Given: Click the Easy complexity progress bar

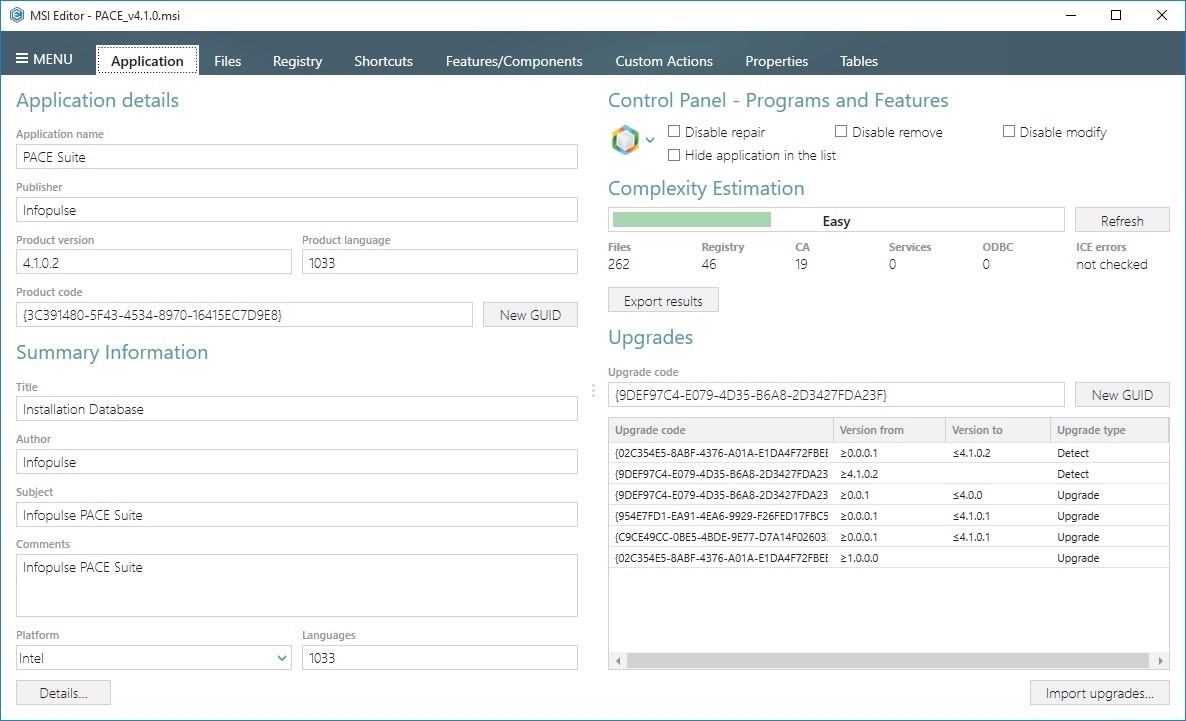Looking at the screenshot, I should coord(836,220).
